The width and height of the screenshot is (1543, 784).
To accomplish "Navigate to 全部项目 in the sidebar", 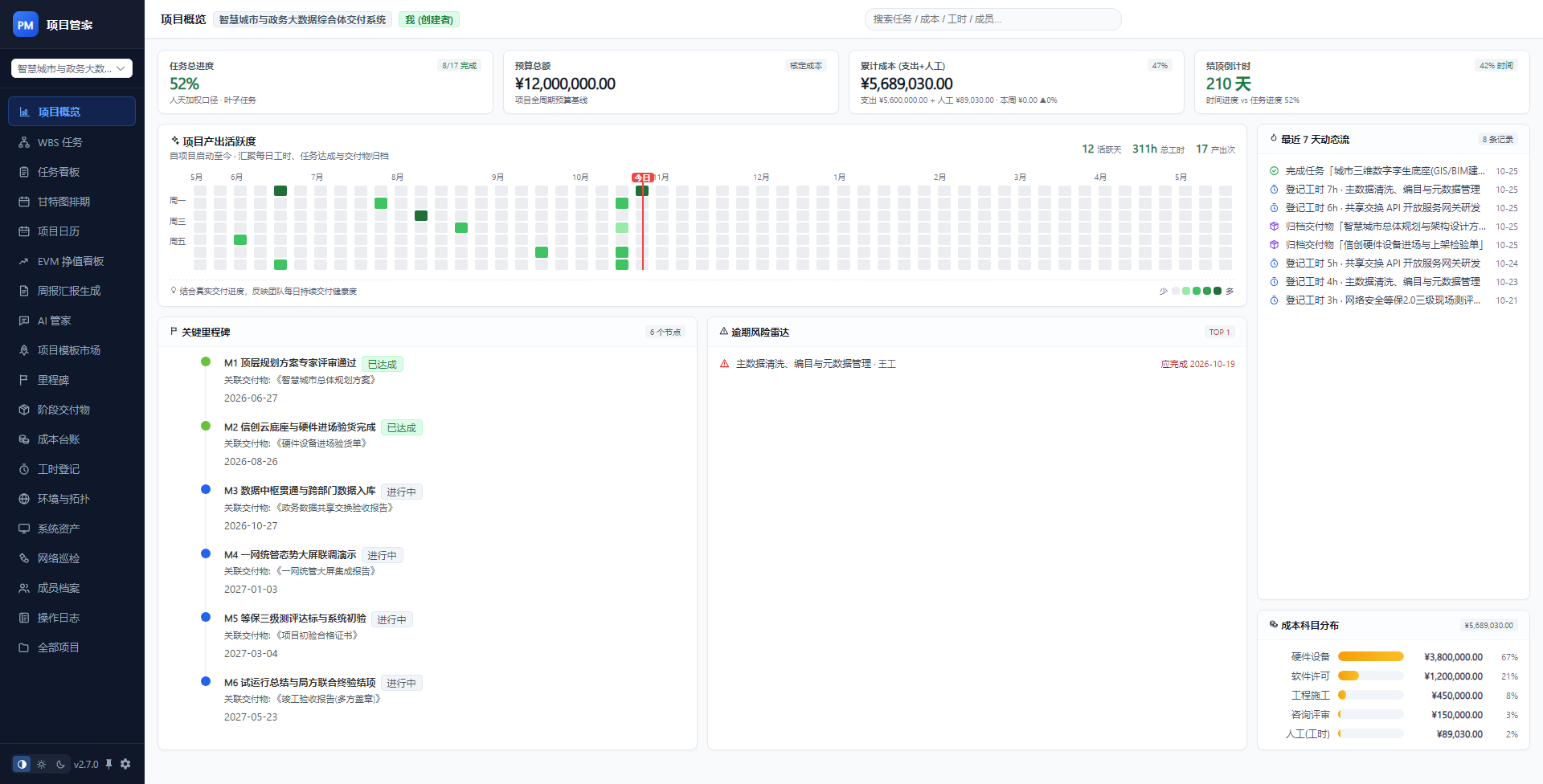I will 72,647.
